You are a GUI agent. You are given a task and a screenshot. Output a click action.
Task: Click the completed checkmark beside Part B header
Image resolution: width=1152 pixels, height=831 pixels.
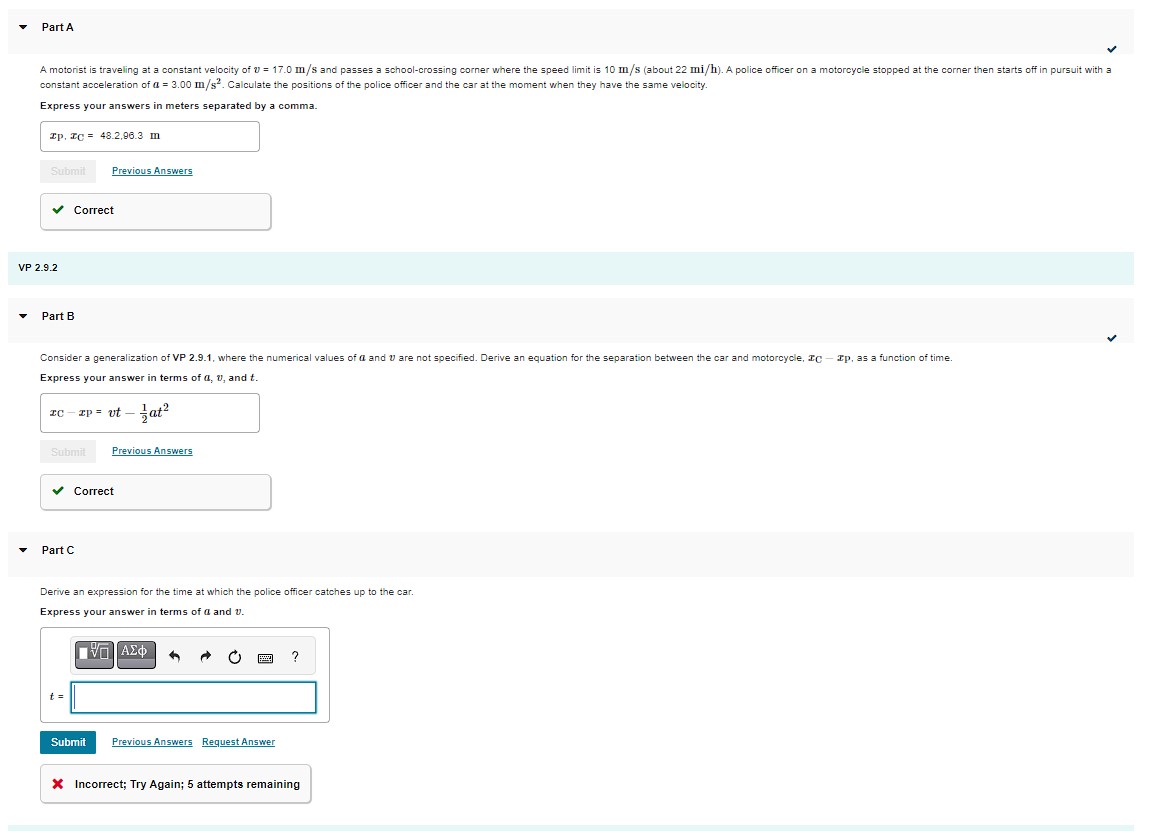(1110, 338)
